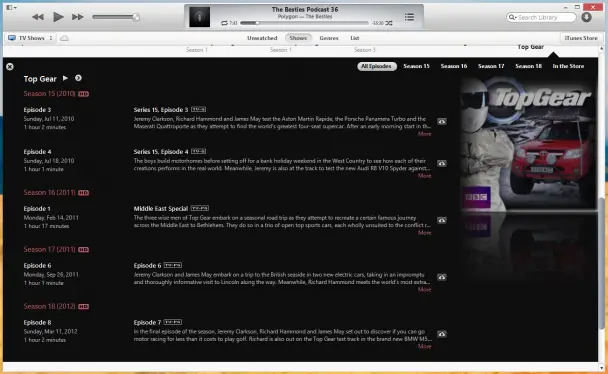Expand More for Middle East Special description
Viewport: 608px width, 374px height.
[x=425, y=233]
